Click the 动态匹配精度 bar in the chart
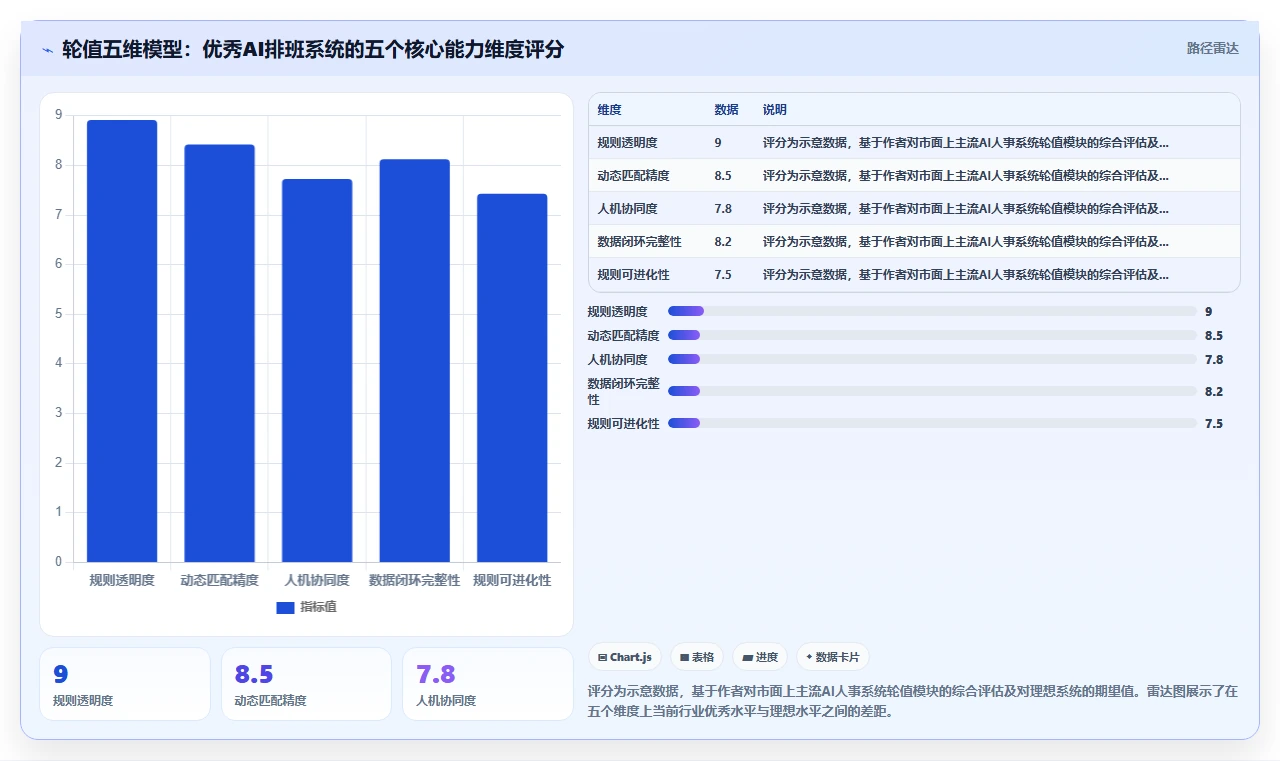The width and height of the screenshot is (1280, 761). 219,353
